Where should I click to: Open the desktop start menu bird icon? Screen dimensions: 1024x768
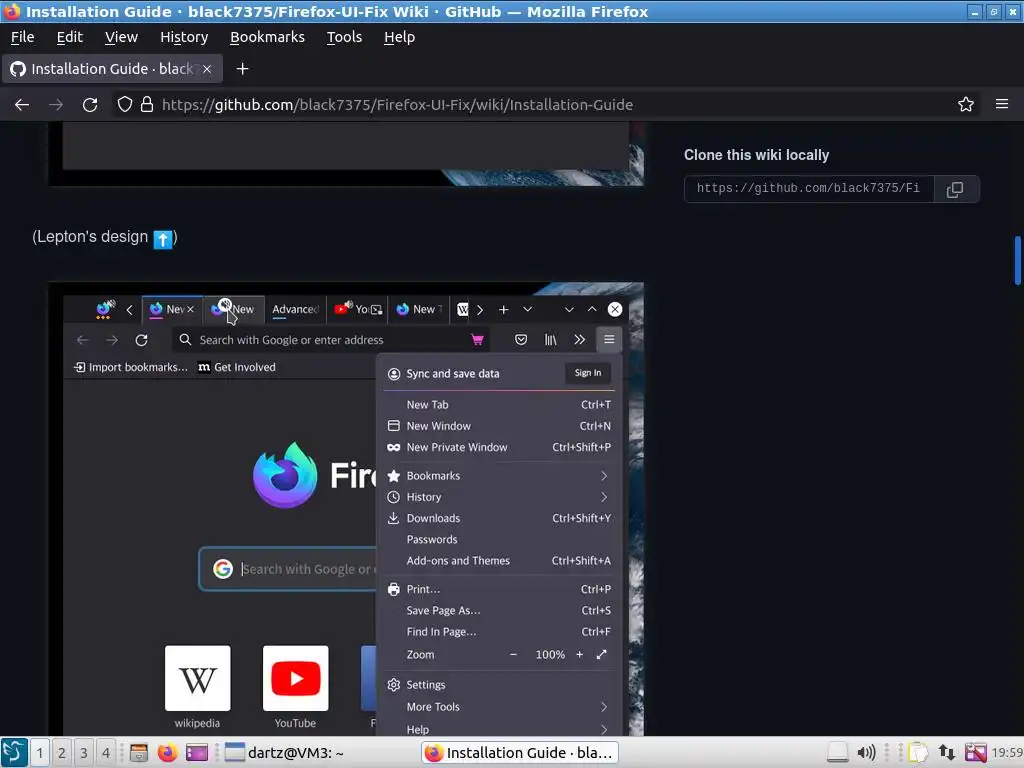click(14, 752)
